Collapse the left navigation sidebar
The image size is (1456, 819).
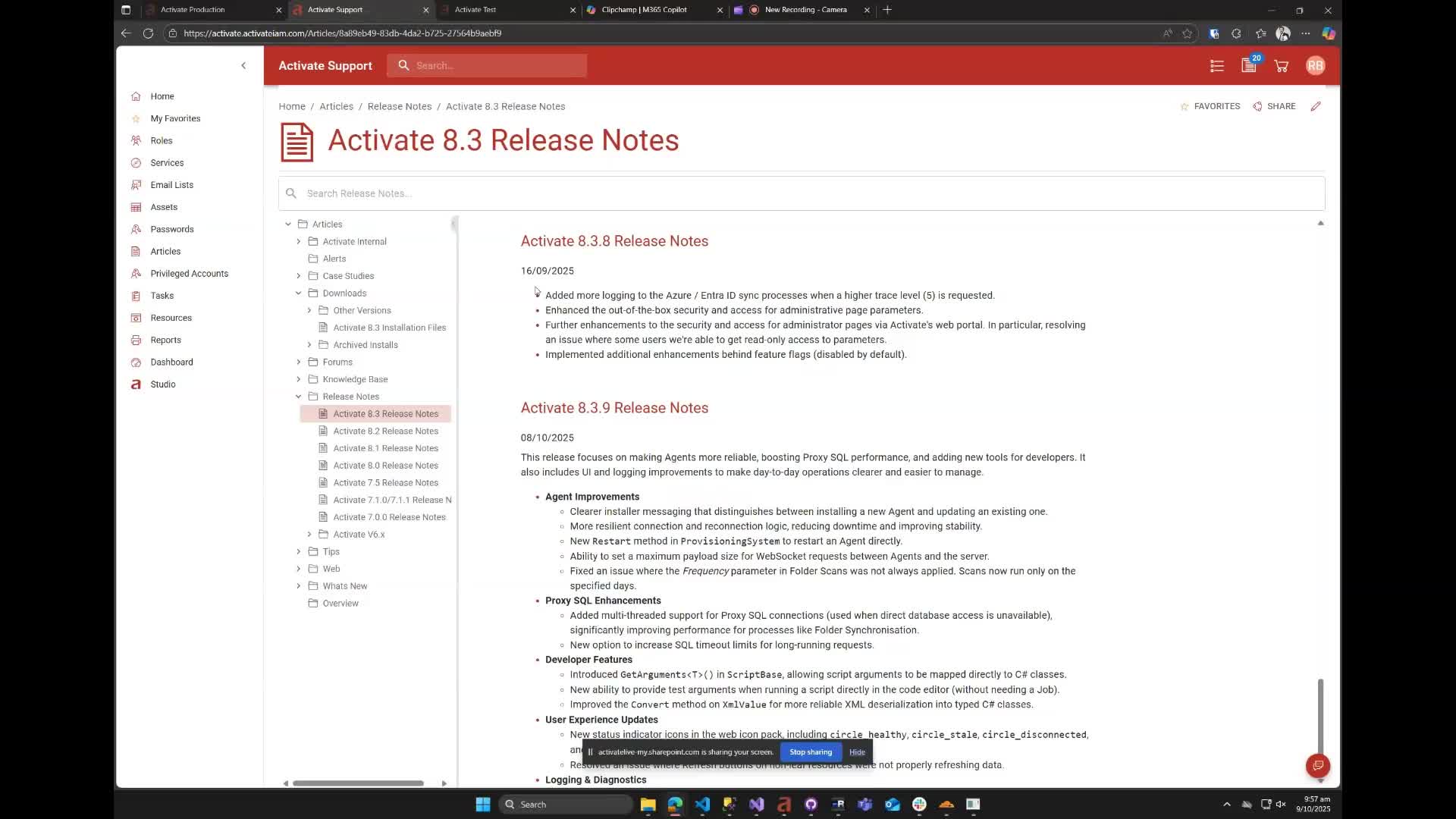click(243, 66)
